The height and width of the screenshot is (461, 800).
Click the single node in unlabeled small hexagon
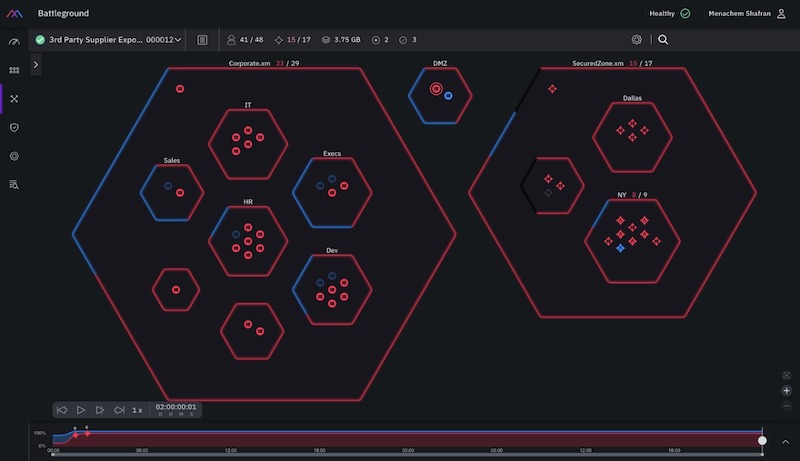[176, 290]
